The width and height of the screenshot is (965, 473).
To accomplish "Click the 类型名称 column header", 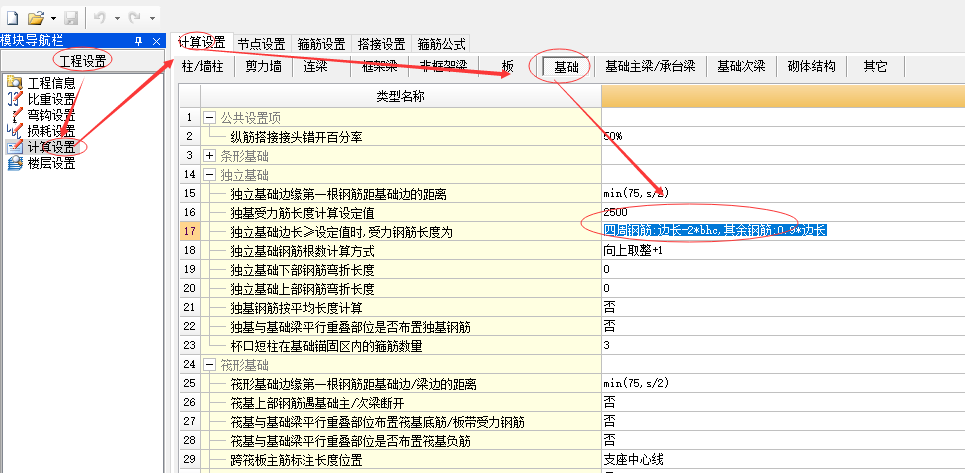I will [401, 97].
